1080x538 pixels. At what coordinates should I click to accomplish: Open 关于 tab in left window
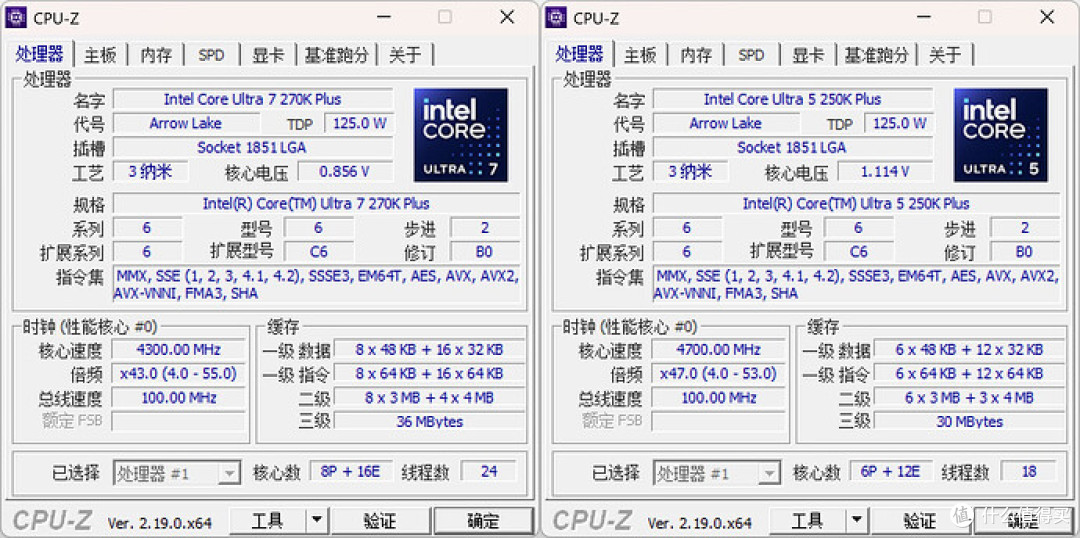(x=404, y=55)
